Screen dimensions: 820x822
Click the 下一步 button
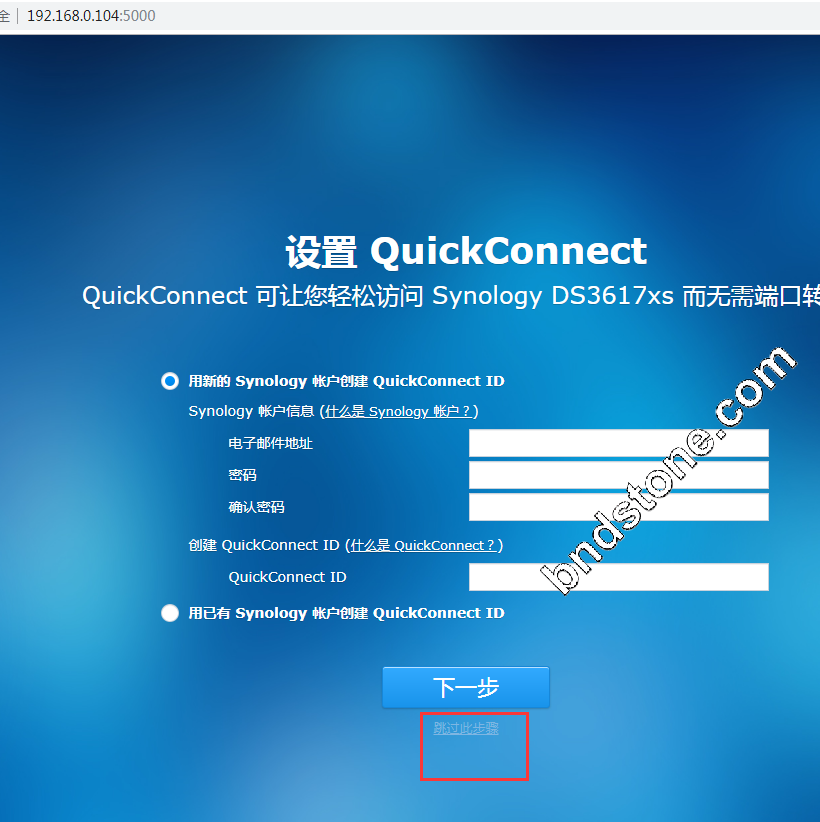click(466, 687)
